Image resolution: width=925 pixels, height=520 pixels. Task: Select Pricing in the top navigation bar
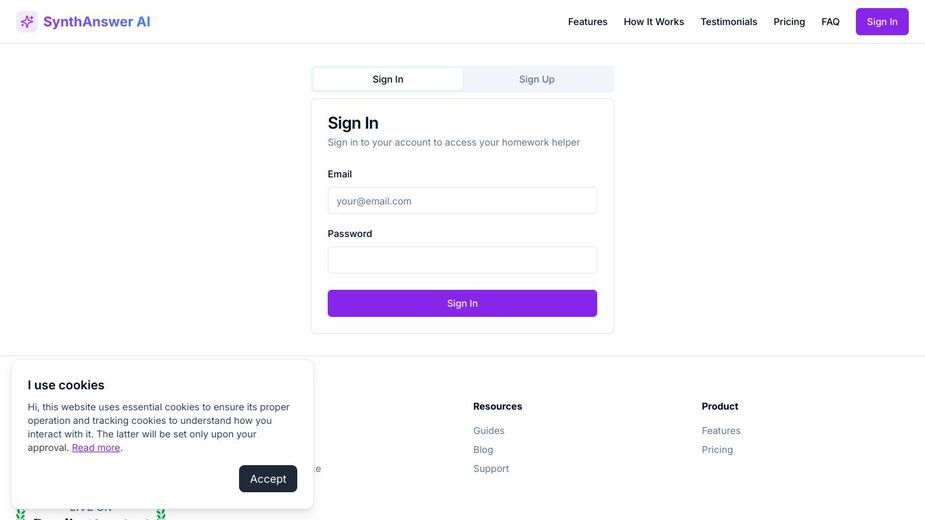click(x=789, y=22)
